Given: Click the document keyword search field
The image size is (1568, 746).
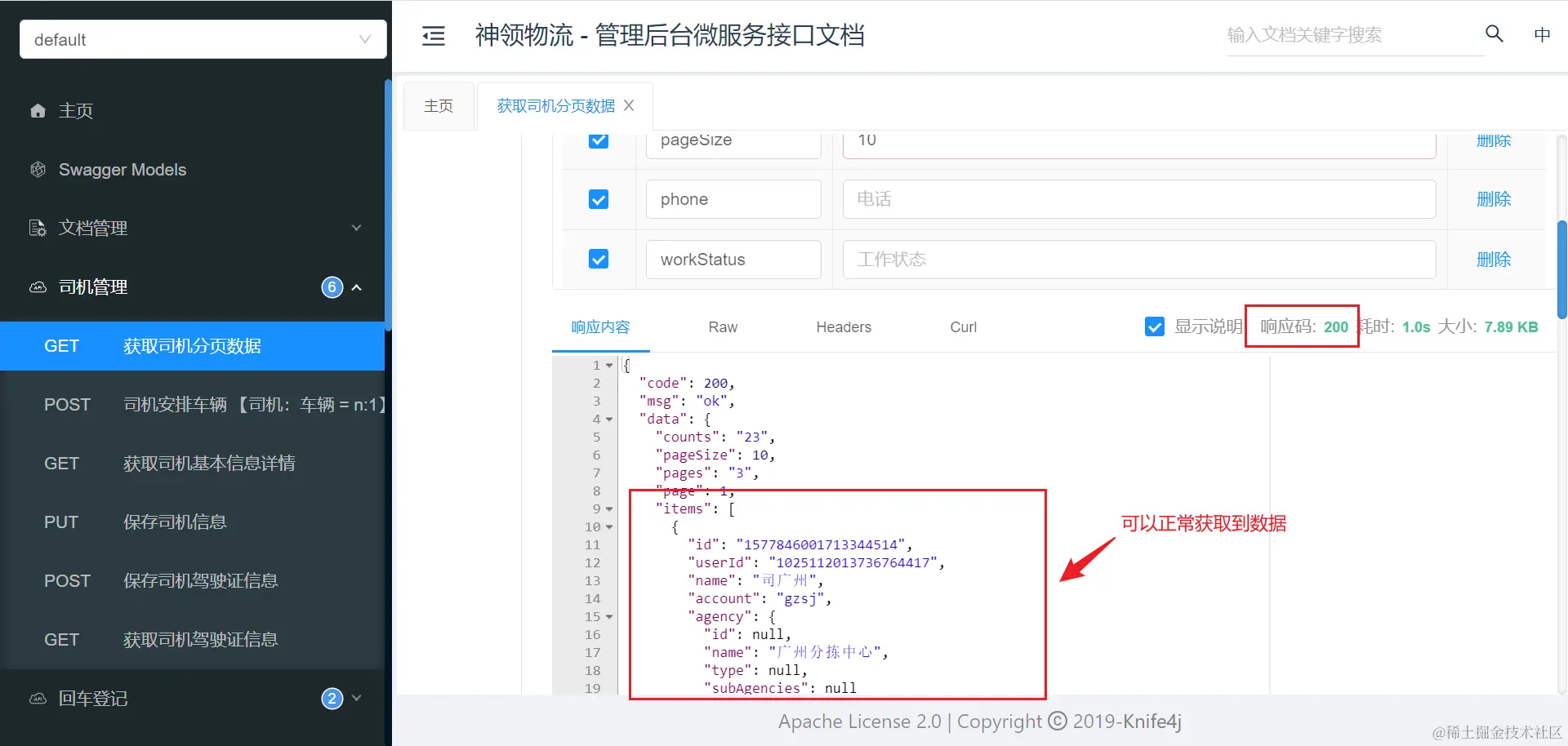Looking at the screenshot, I should pyautogui.click(x=1355, y=35).
